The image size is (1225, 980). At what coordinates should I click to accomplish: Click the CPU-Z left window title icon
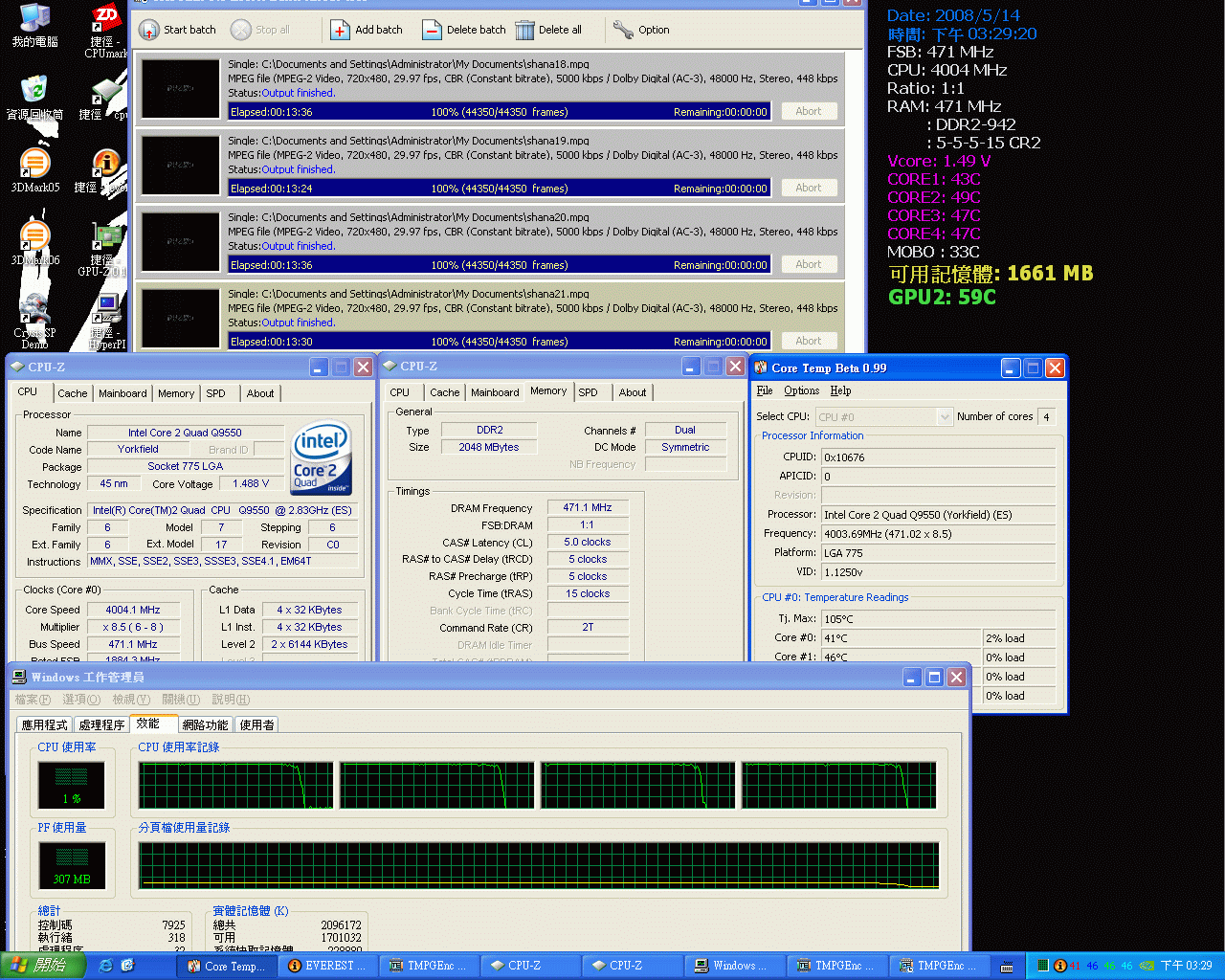pos(16,367)
